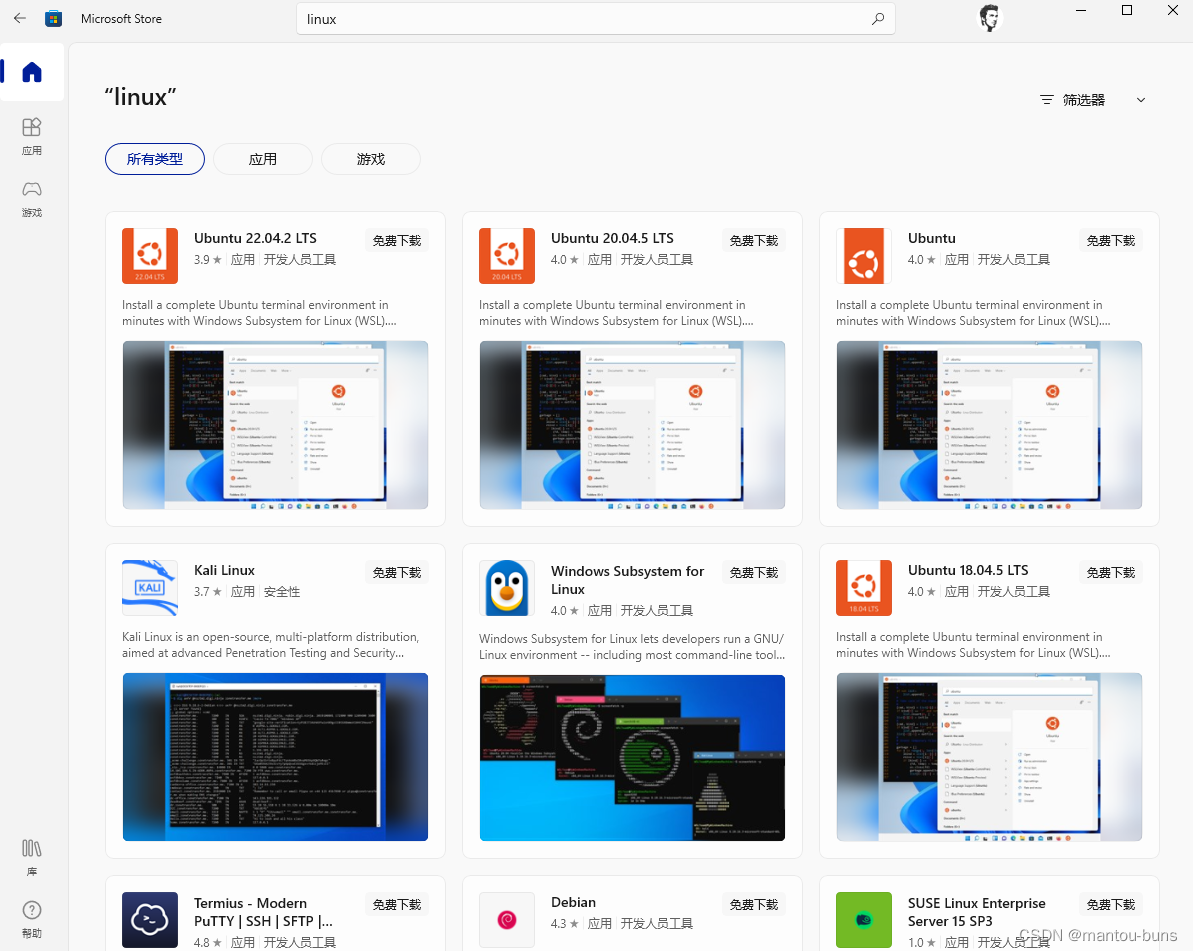Click the search magnifier icon in the search bar
Image resolution: width=1193 pixels, height=951 pixels.
pyautogui.click(x=877, y=18)
